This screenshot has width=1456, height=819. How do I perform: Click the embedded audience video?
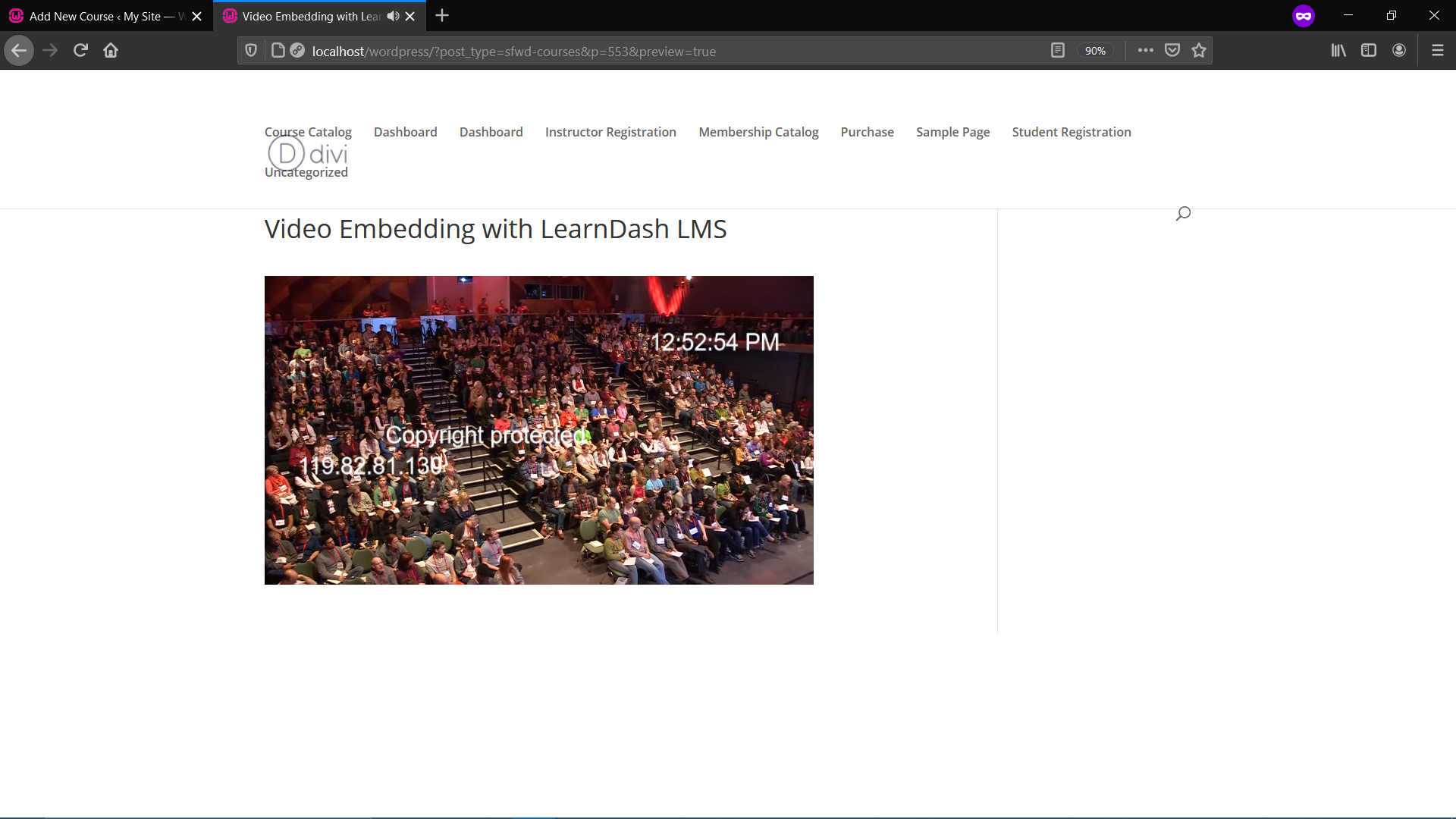pyautogui.click(x=538, y=430)
